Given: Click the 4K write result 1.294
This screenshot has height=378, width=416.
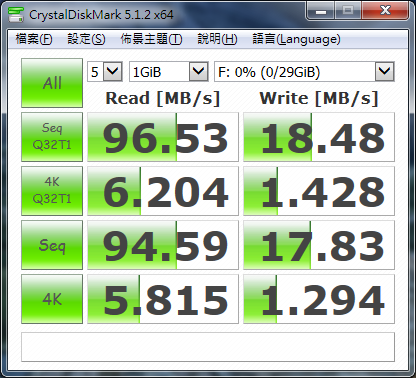Looking at the screenshot, I should pyautogui.click(x=319, y=299).
